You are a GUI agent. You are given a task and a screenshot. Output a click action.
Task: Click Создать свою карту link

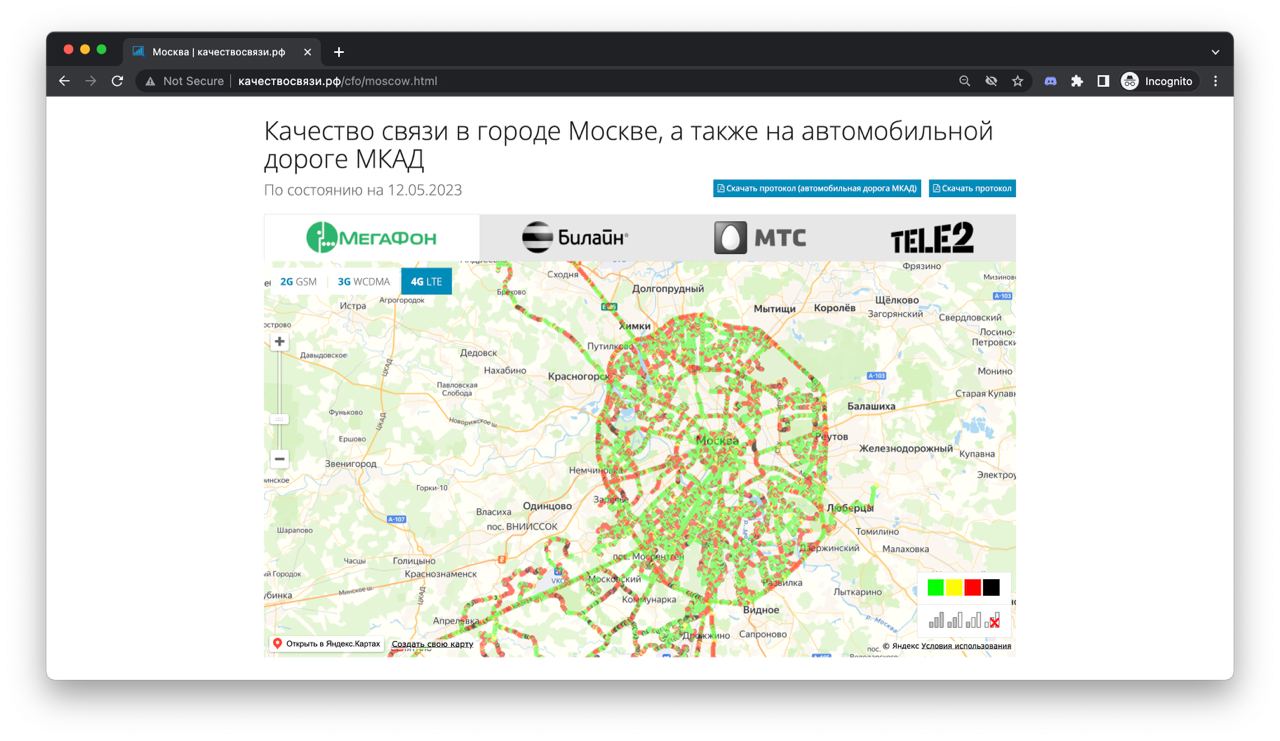click(432, 644)
